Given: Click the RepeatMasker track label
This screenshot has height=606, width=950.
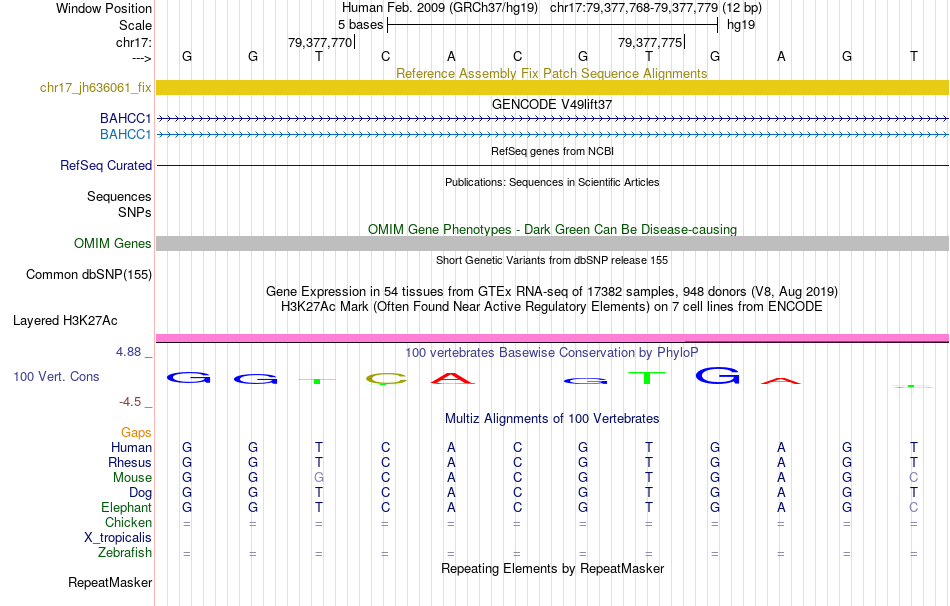Looking at the screenshot, I should [110, 582].
